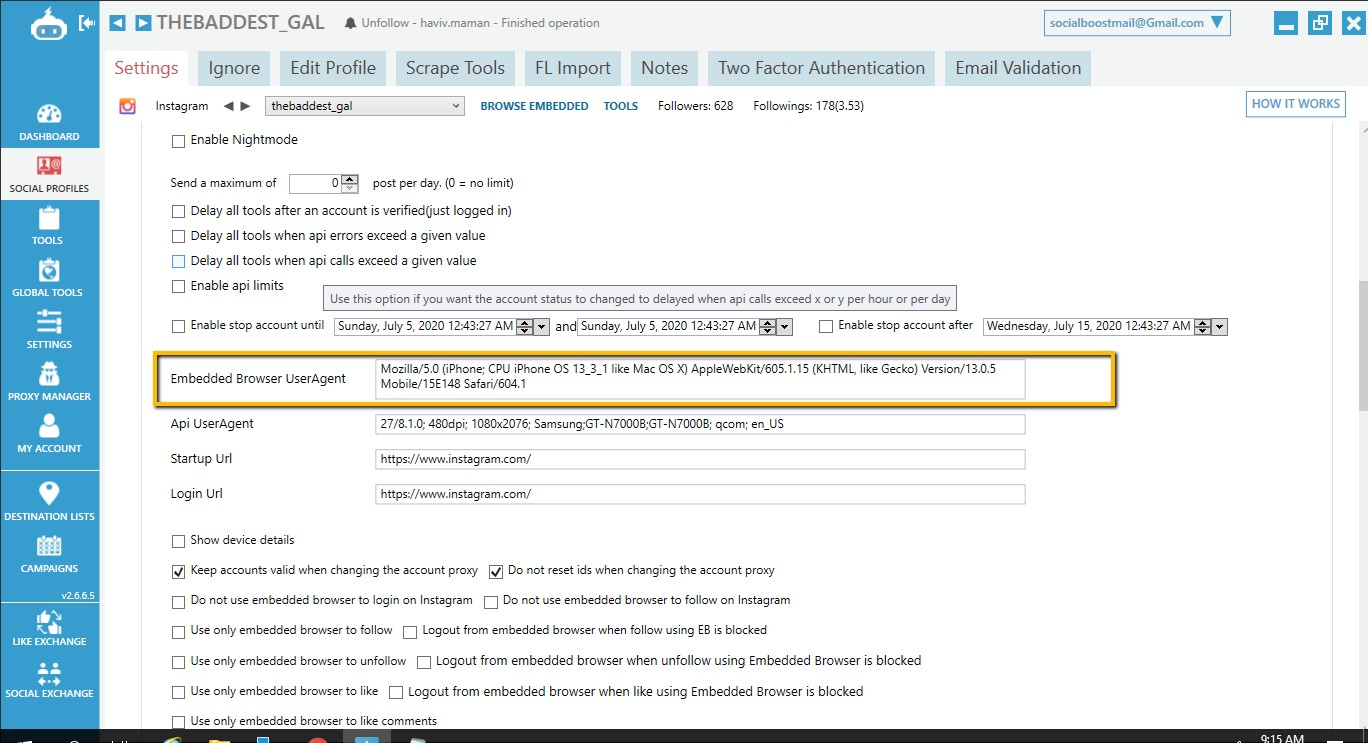
Task: Uncheck Keep accounts valid when changing proxy
Action: (179, 572)
